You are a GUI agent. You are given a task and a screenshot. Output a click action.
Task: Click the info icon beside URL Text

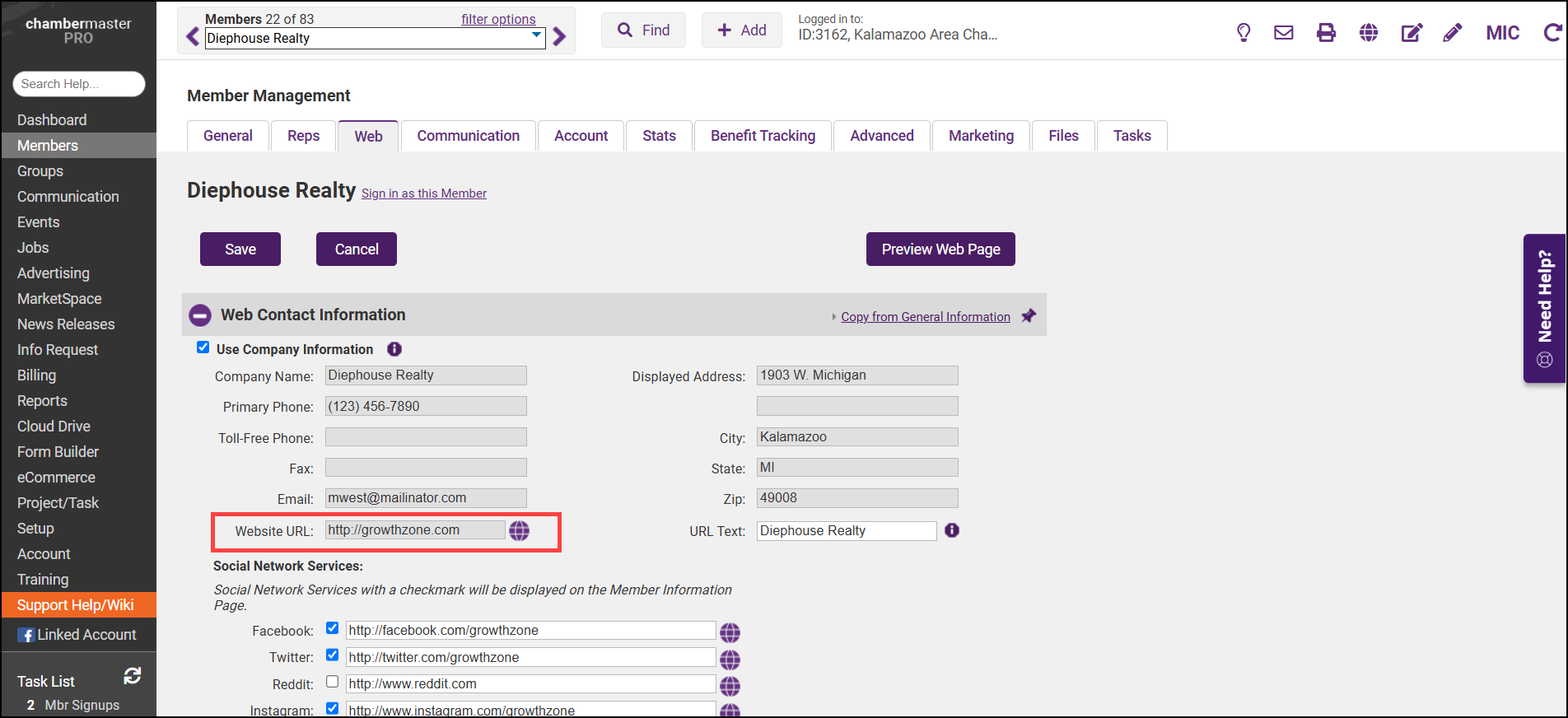(952, 530)
